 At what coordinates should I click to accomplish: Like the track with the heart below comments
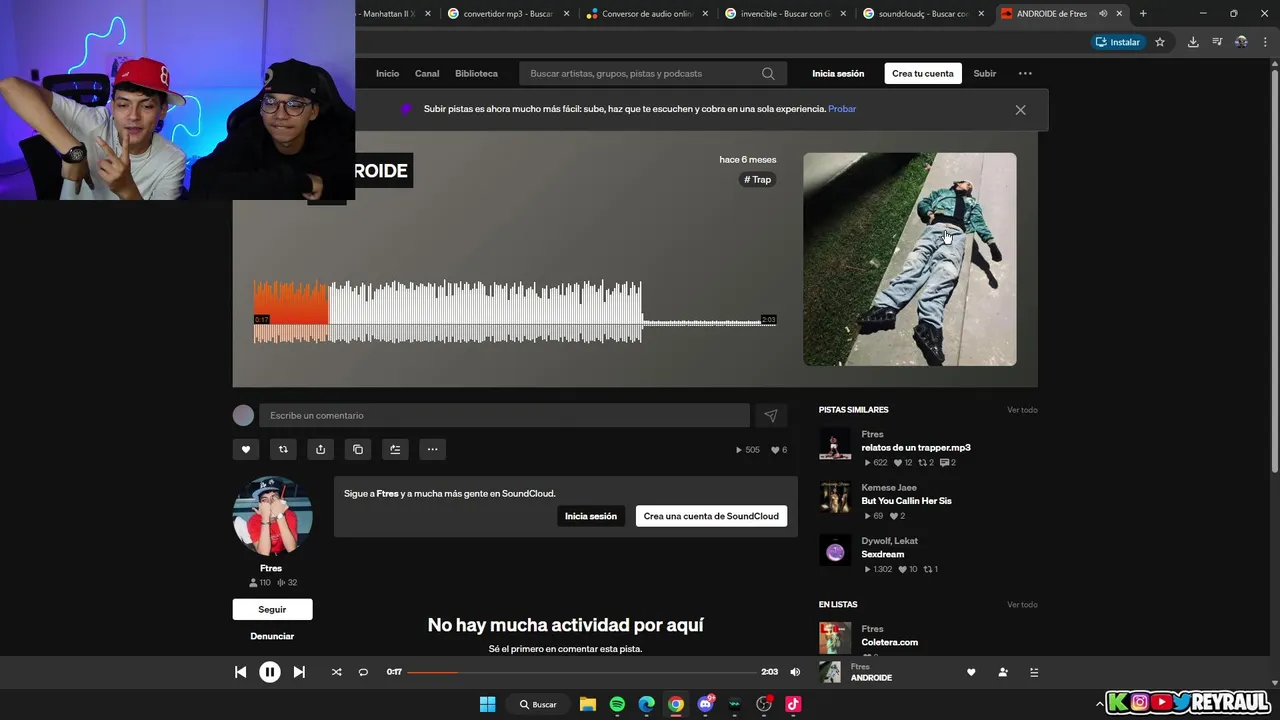(x=245, y=449)
